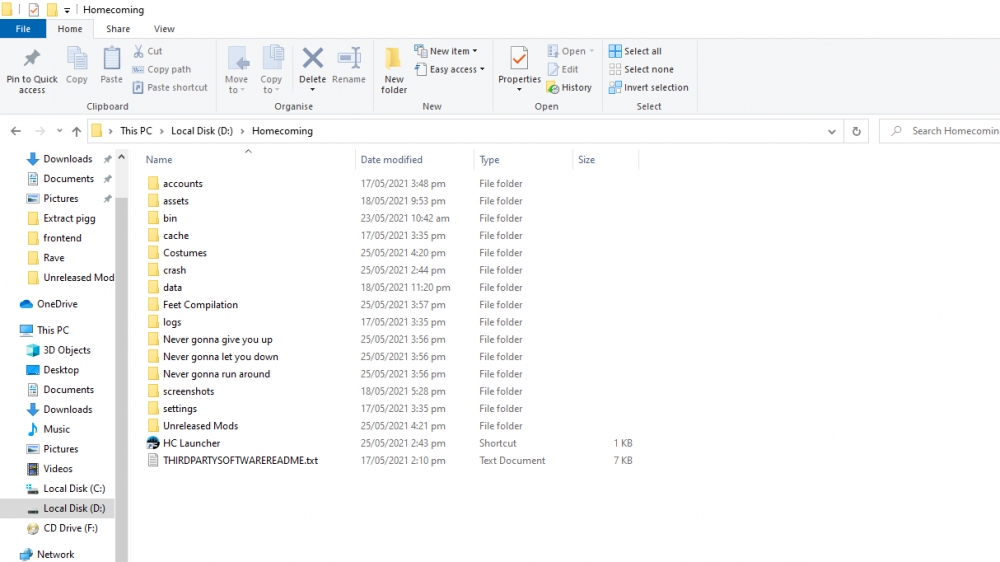1000x562 pixels.
Task: Open the Easy access dropdown
Action: click(450, 70)
